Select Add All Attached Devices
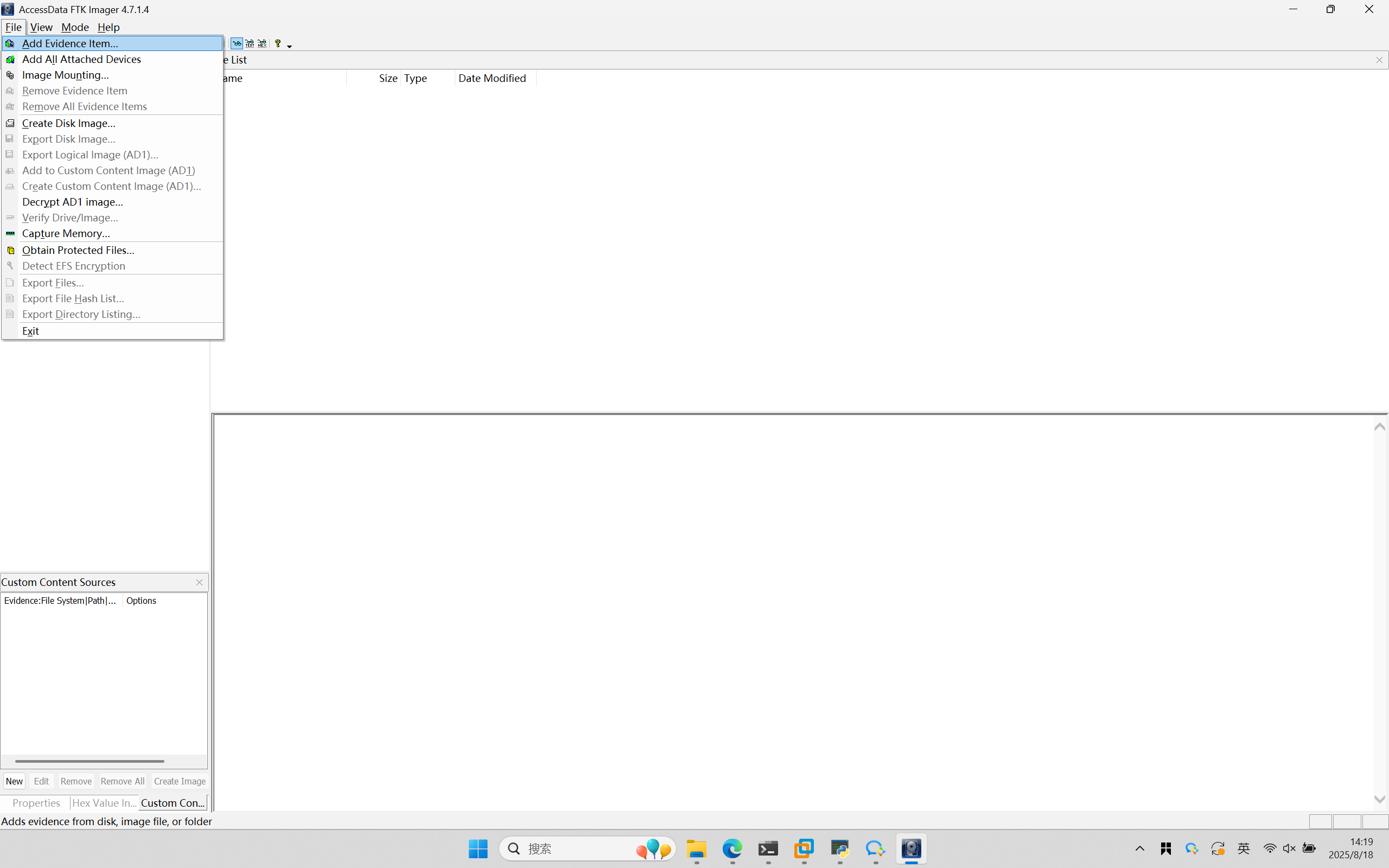 [112, 59]
